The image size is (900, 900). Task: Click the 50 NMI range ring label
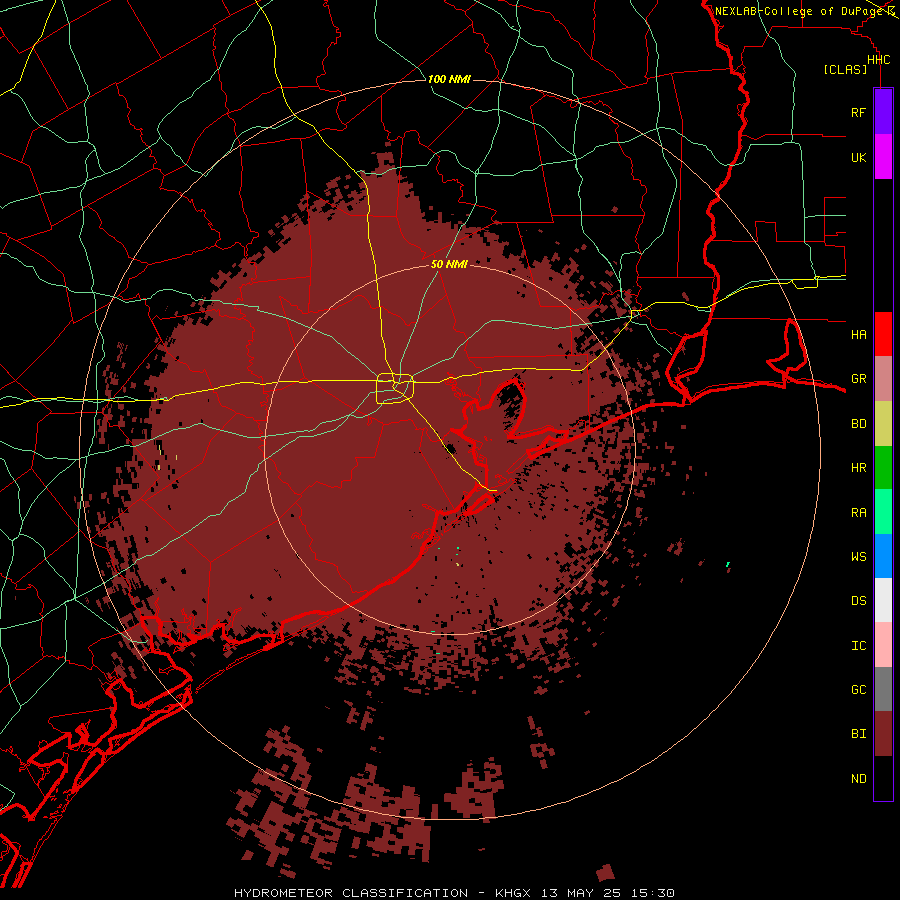(x=449, y=264)
